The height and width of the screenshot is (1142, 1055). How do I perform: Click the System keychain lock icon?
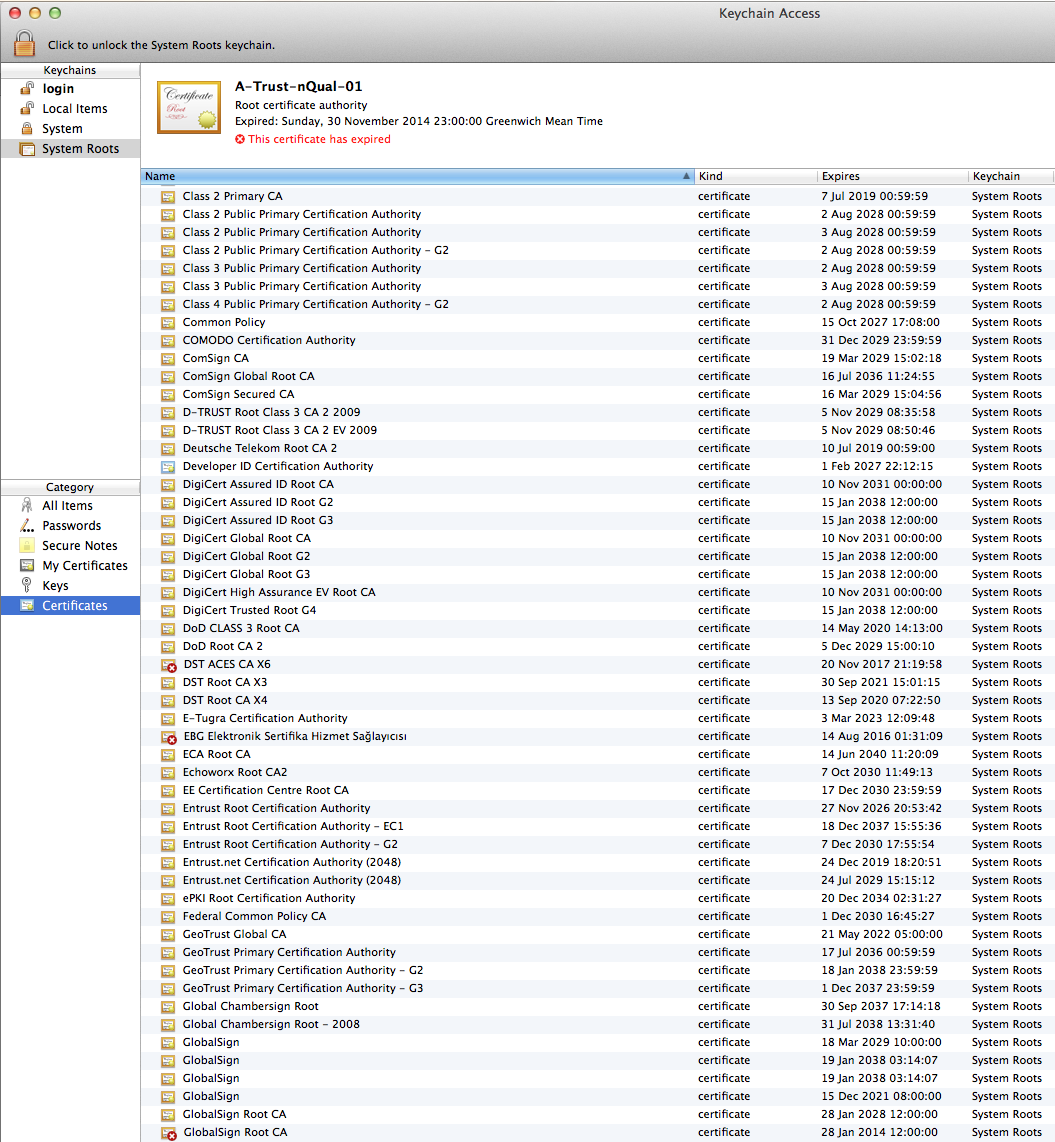click(27, 128)
